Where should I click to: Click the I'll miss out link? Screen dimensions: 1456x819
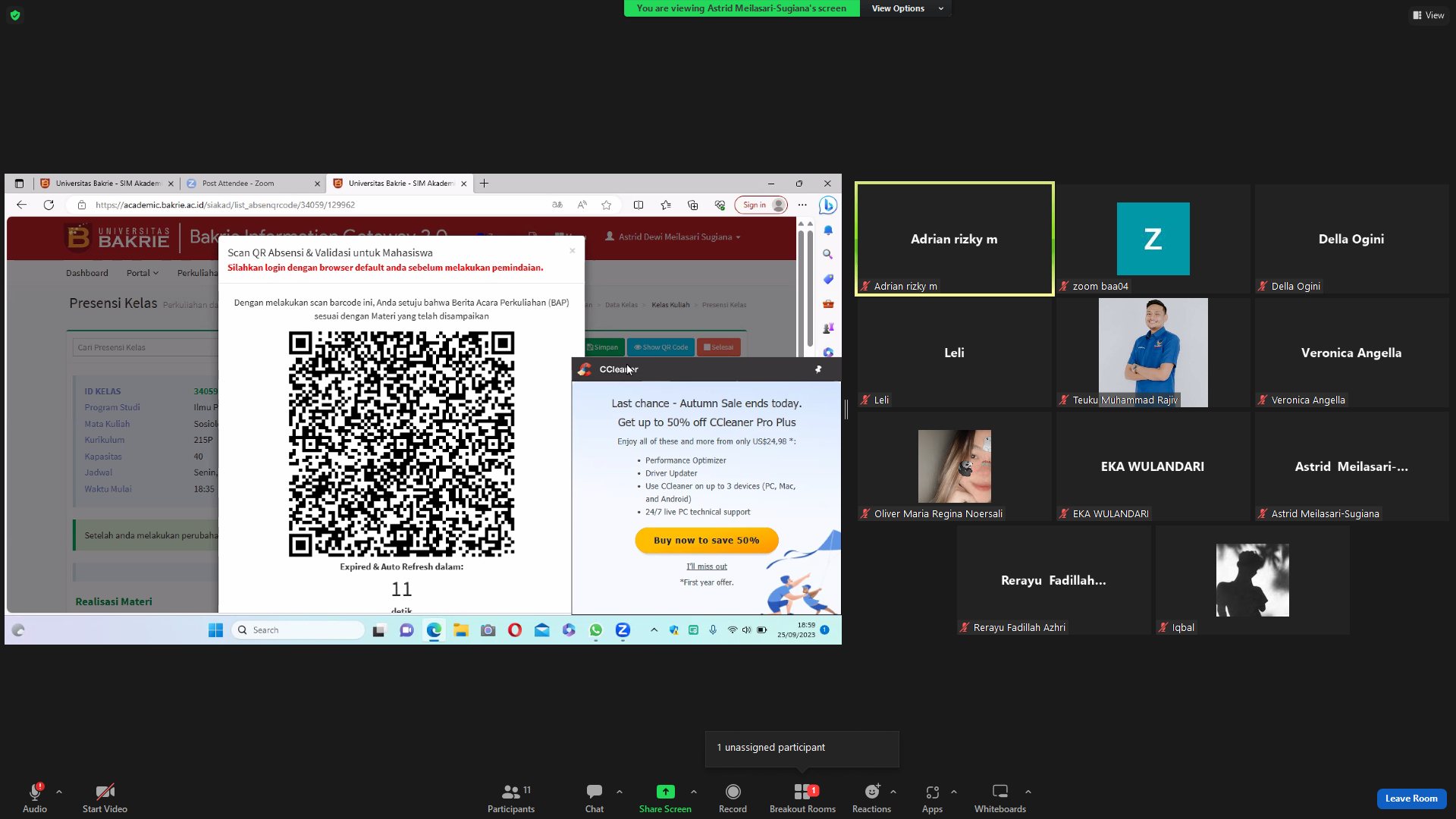point(707,566)
